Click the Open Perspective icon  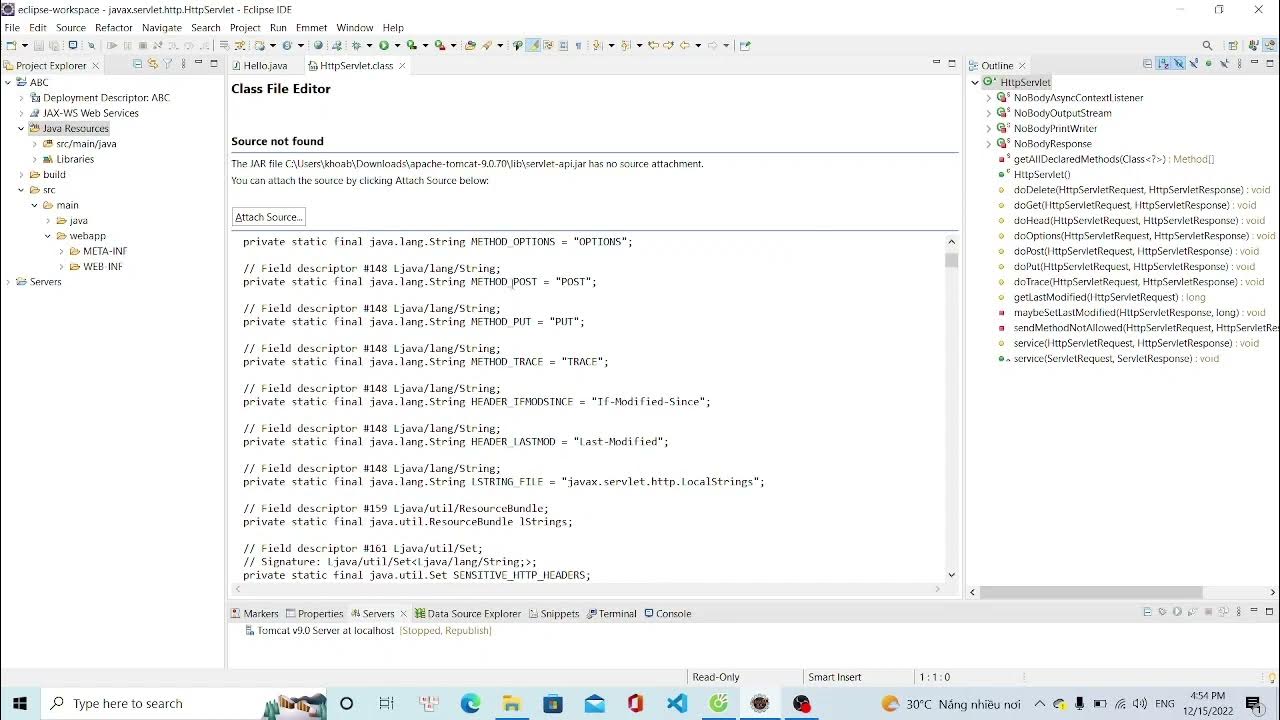click(x=1233, y=46)
